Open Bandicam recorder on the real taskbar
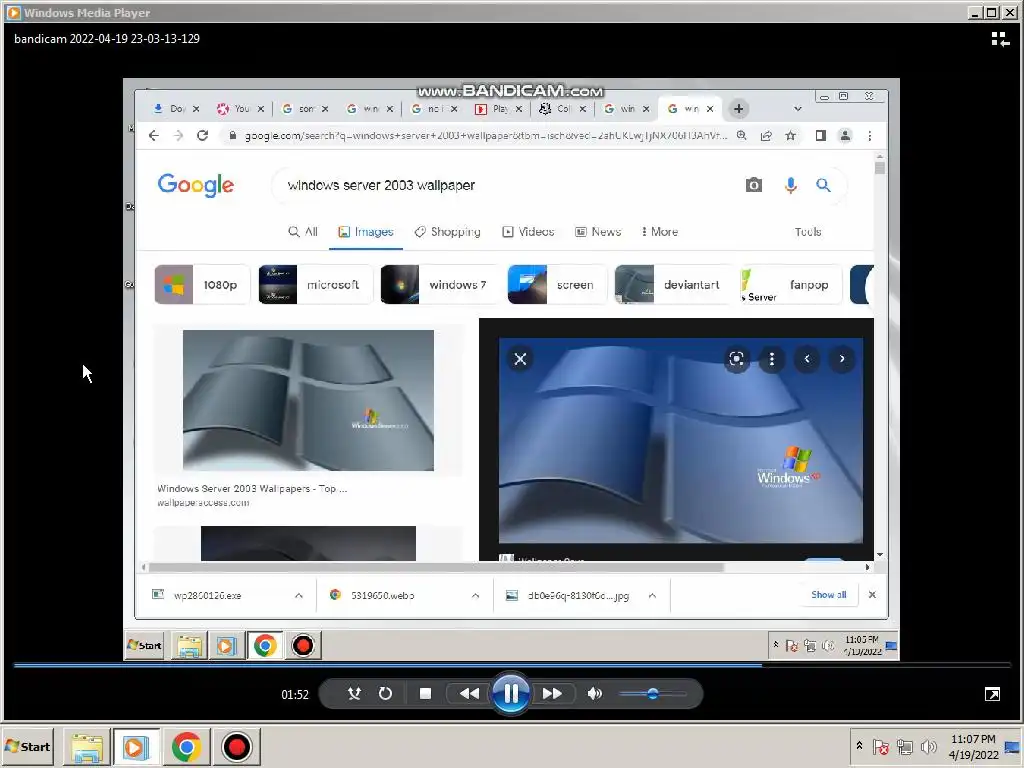 (236, 746)
